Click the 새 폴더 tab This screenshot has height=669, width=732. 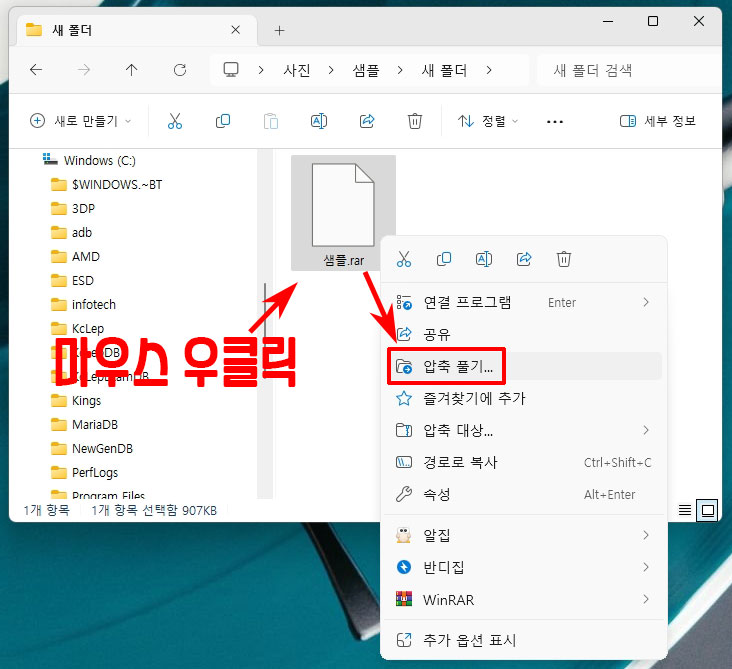[136, 30]
